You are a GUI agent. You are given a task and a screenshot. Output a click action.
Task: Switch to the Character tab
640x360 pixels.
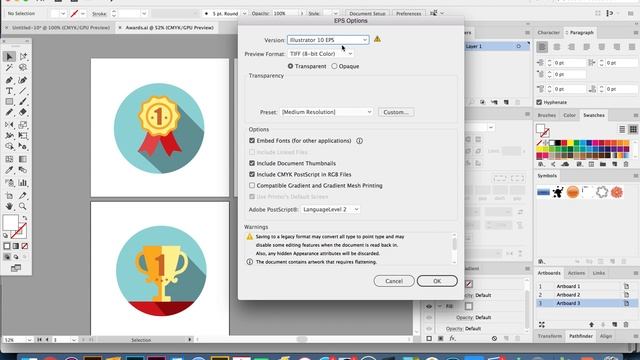point(548,33)
